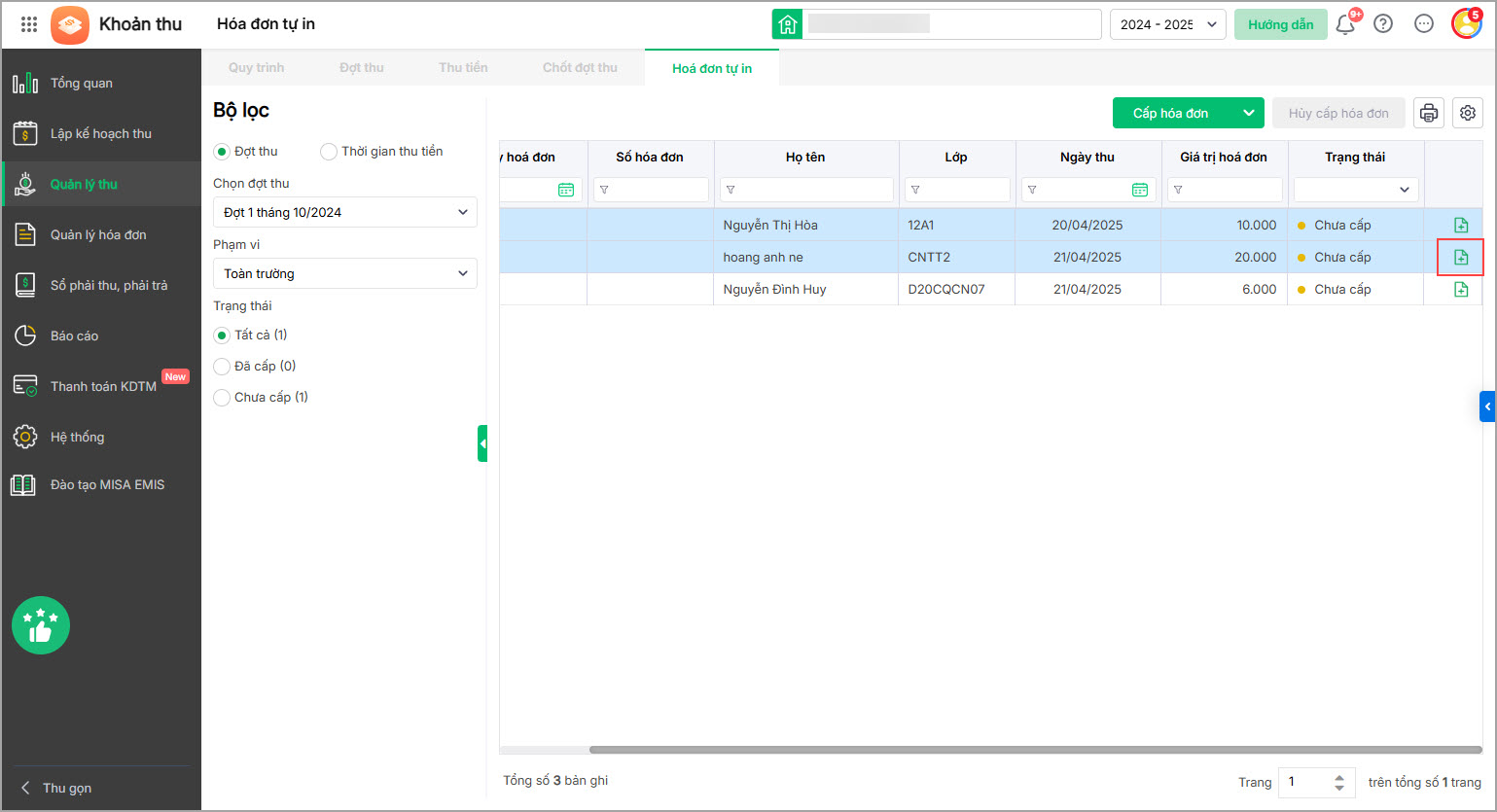The image size is (1497, 812).
Task: Open Sổ phải thu, phải trả in sidebar
Action: (101, 285)
